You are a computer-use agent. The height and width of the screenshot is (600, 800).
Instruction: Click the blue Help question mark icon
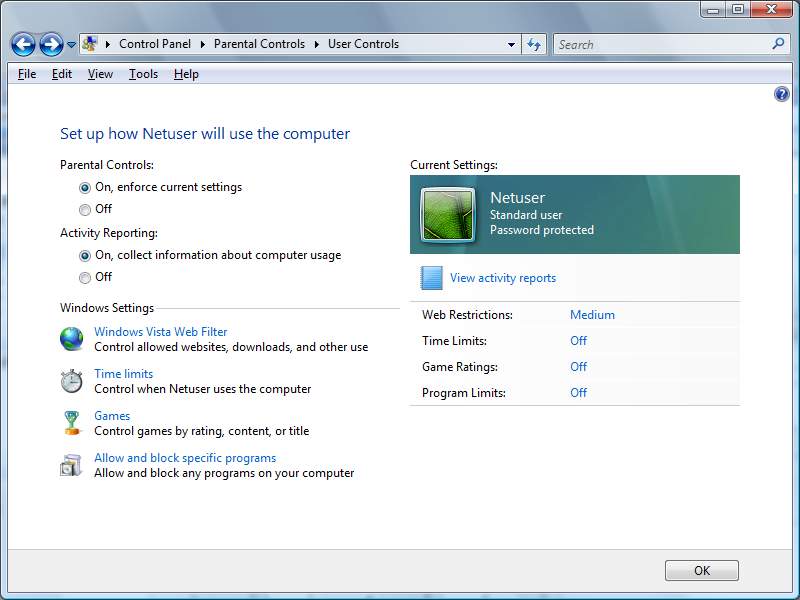[782, 94]
